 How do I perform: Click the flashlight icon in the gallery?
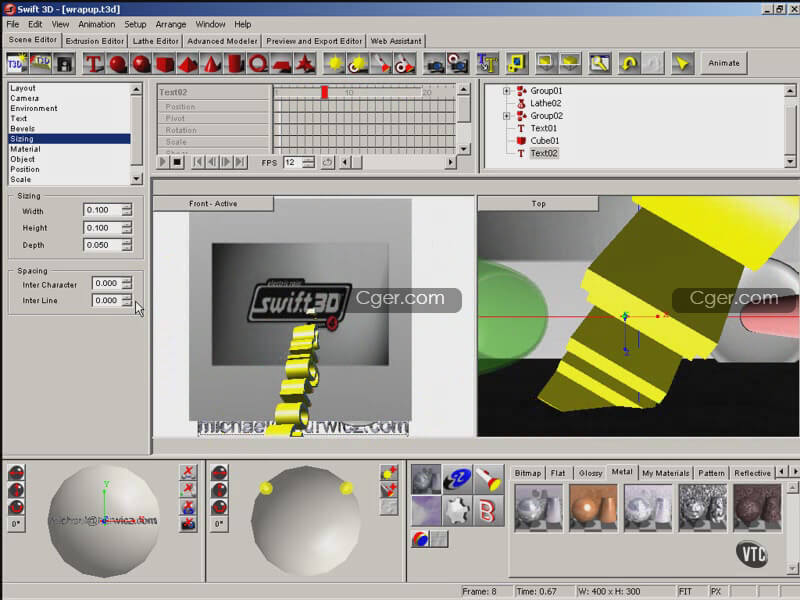489,479
